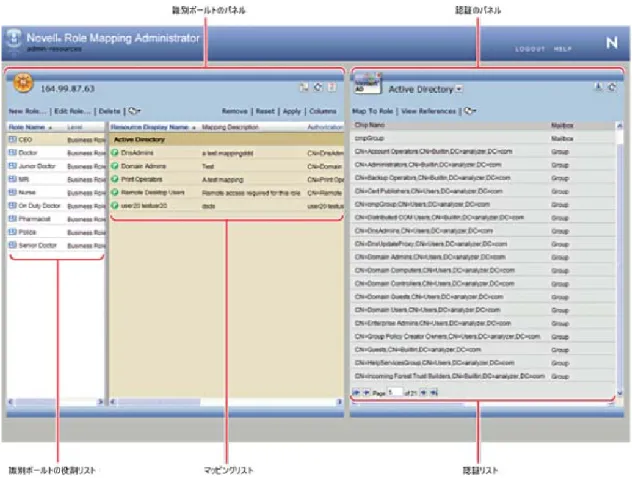Click the orange Identity Vault icon
This screenshot has width=632, height=478.
pos(23,83)
